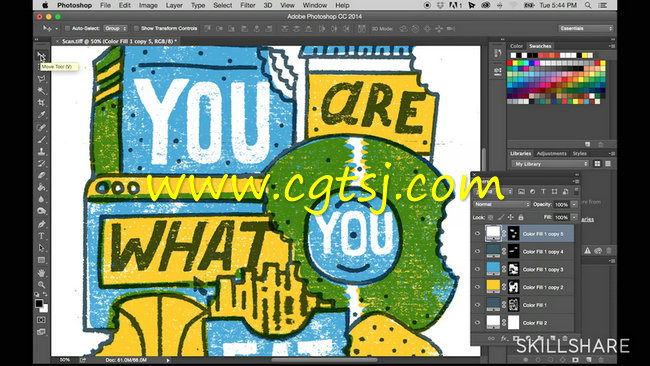Viewport: 650px width, 366px height.
Task: Select the Pen tool
Action: point(41,224)
